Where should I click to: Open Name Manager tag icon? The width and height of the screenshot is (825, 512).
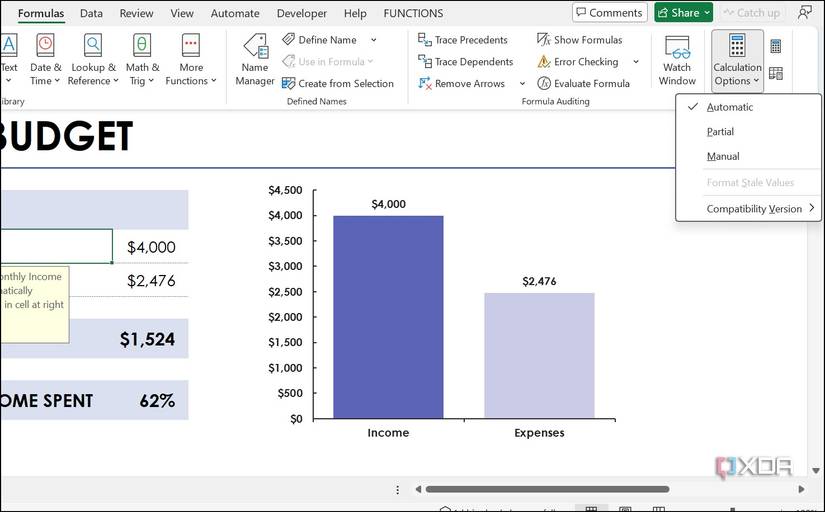(255, 46)
